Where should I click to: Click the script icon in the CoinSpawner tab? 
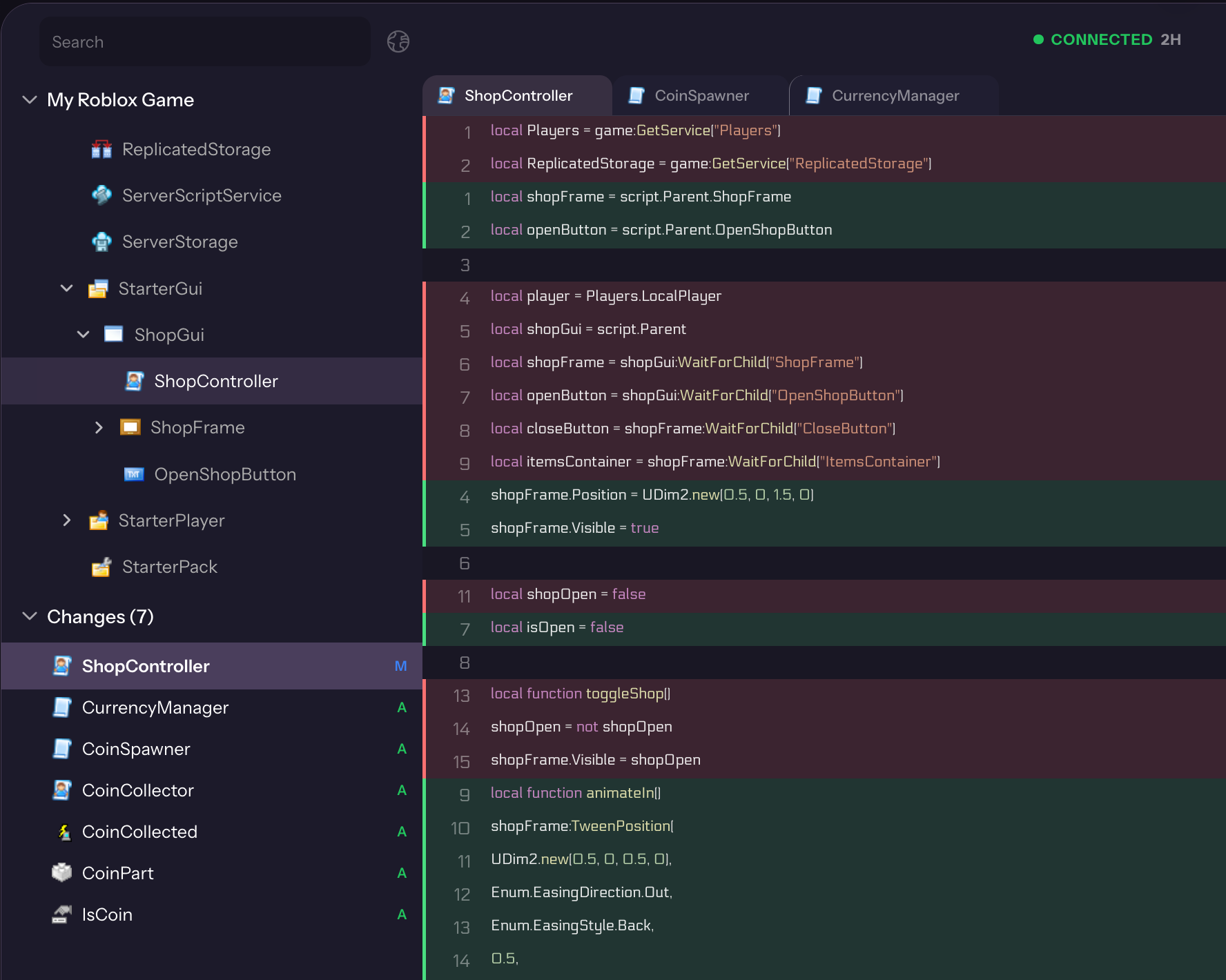[x=636, y=95]
